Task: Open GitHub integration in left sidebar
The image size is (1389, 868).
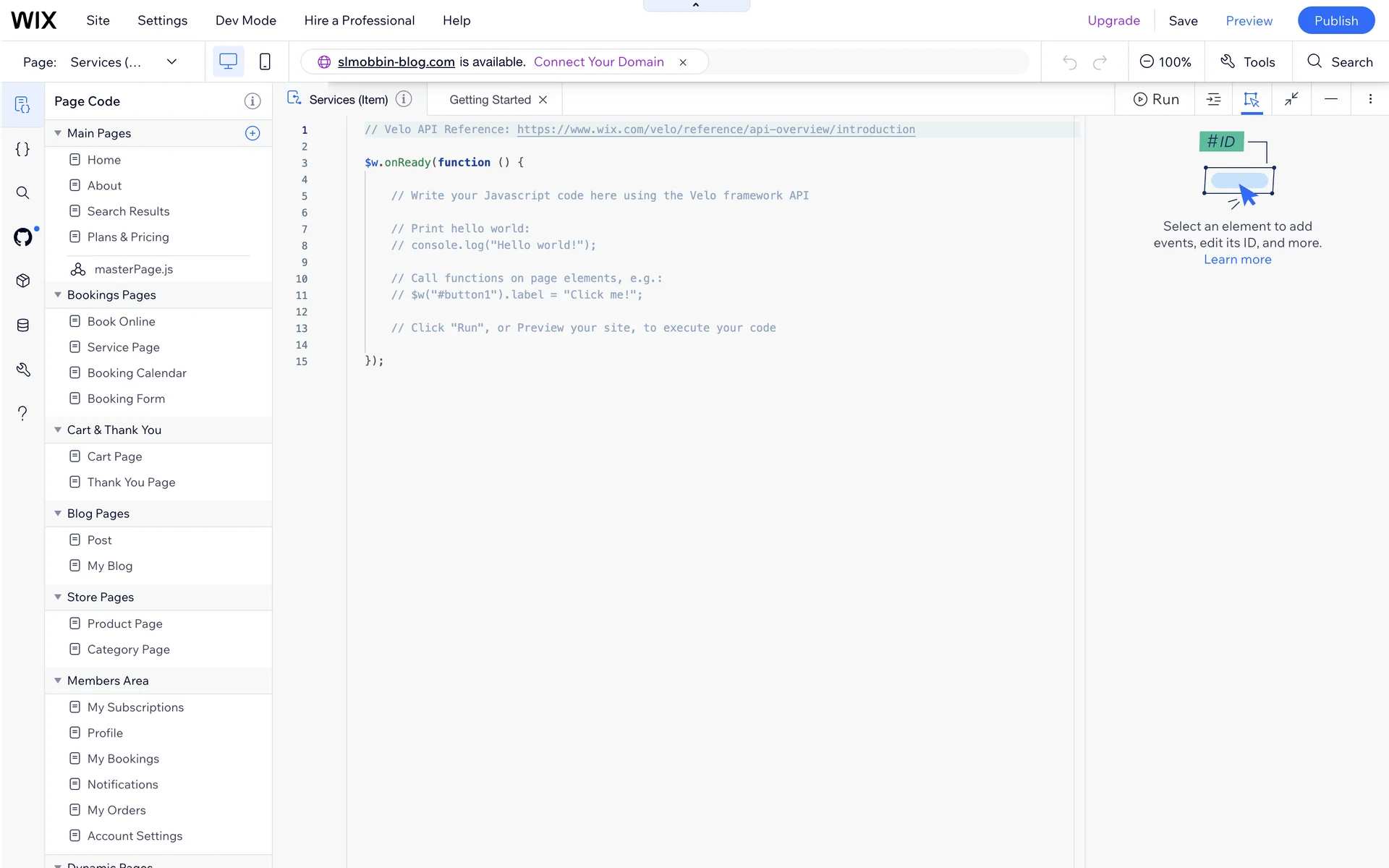Action: 22,237
